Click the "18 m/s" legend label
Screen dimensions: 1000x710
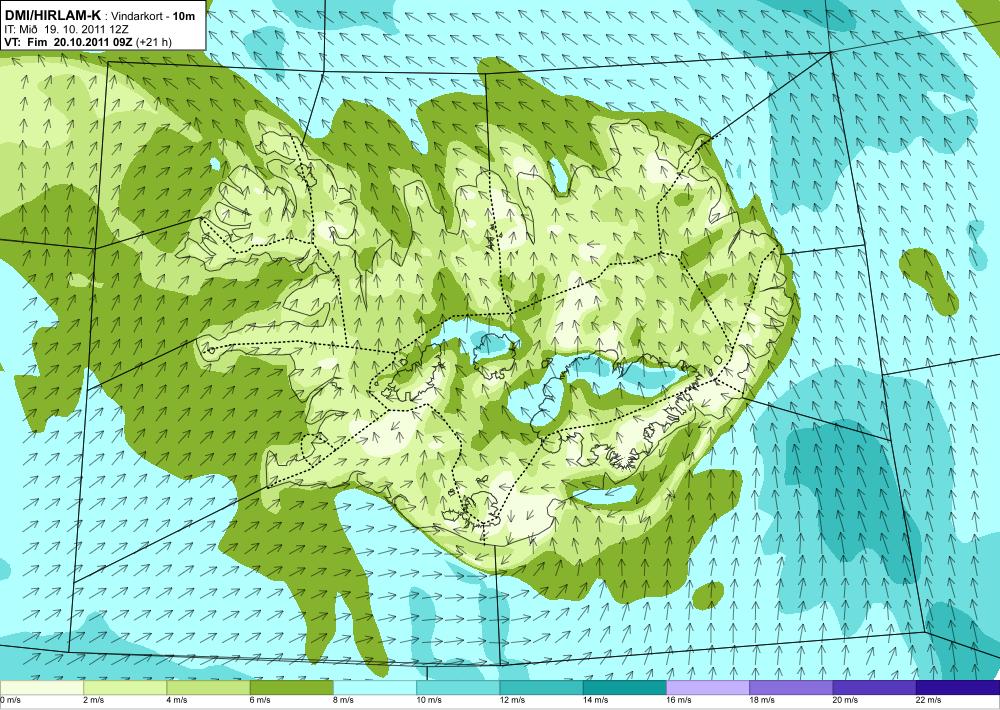point(761,700)
